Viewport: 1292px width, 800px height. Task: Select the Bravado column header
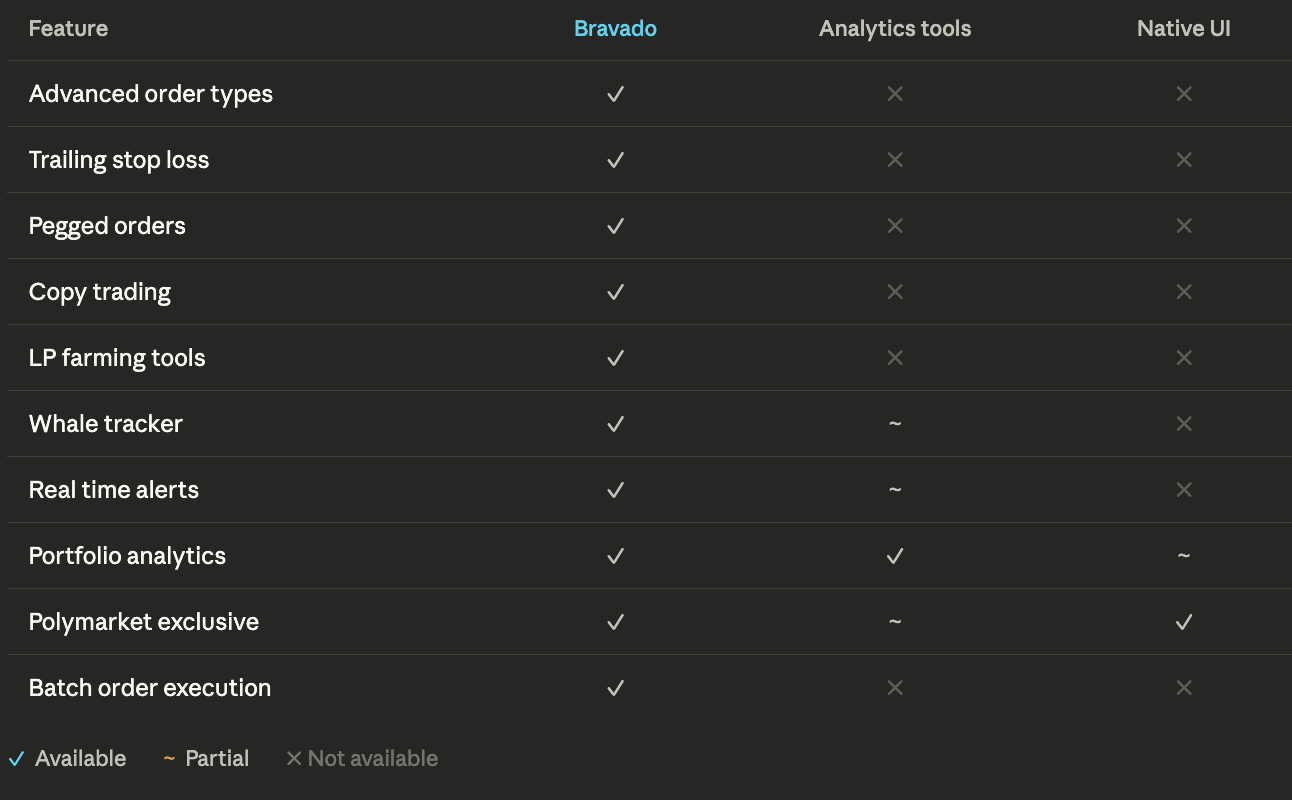[x=615, y=29]
